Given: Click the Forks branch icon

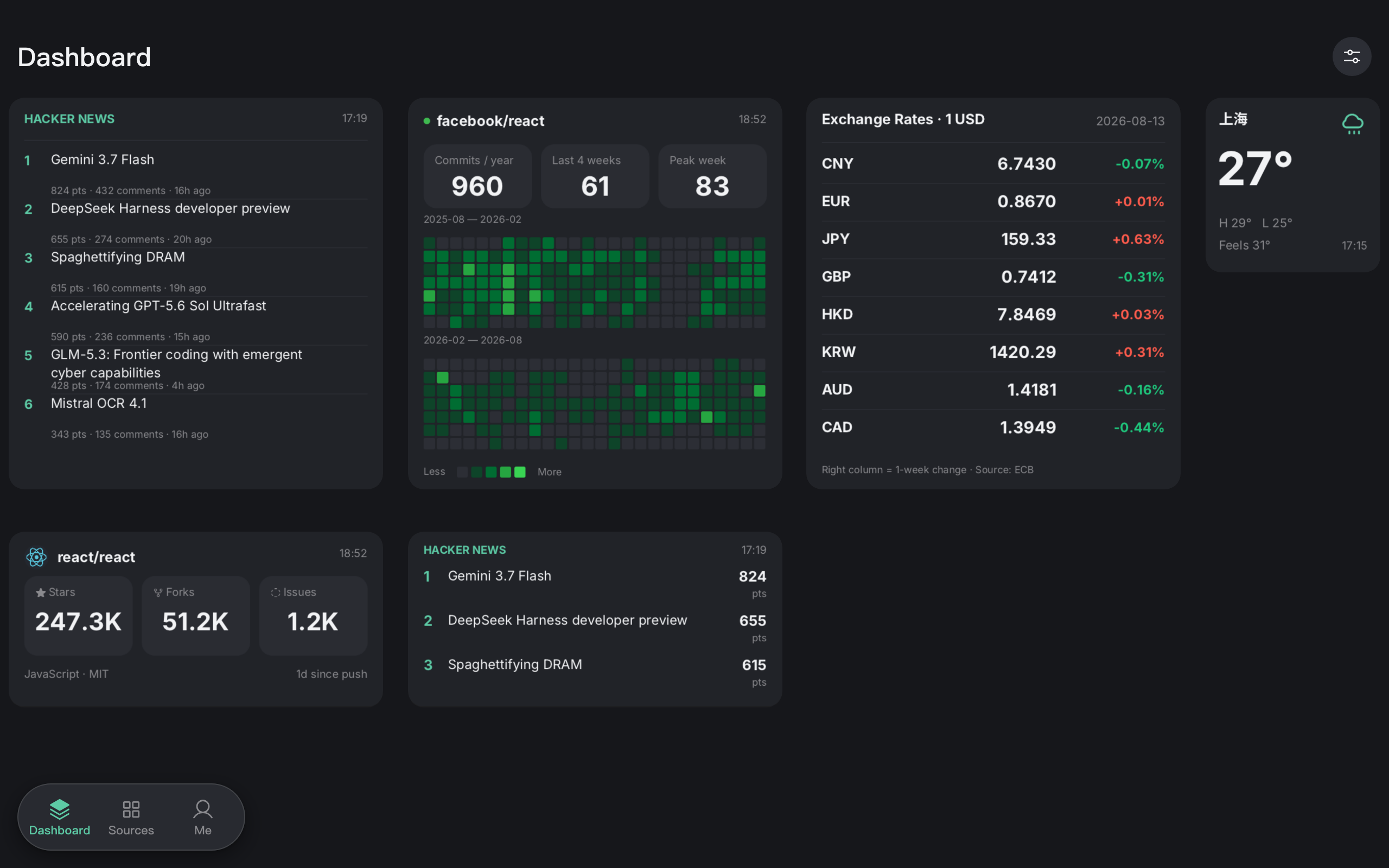Looking at the screenshot, I should click(158, 592).
